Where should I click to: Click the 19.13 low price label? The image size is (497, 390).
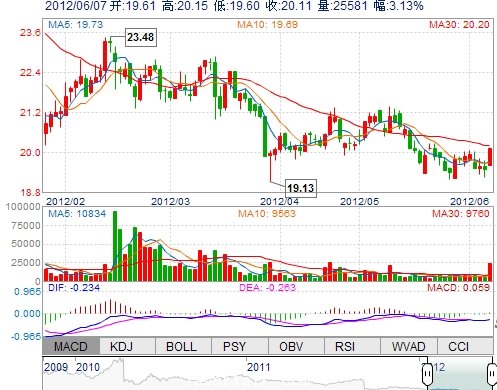[x=301, y=188]
